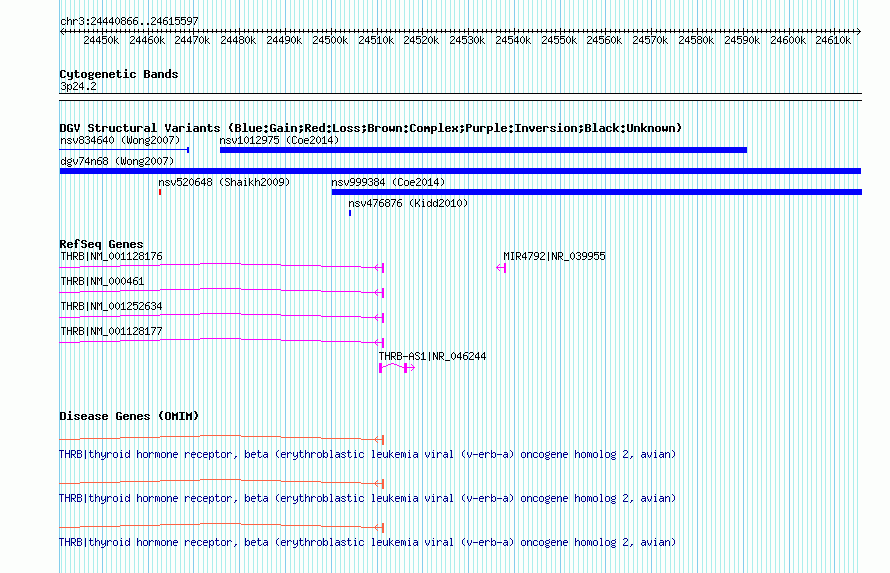Click the red nsv520648 loss marker
The width and height of the screenshot is (890, 573).
click(160, 192)
